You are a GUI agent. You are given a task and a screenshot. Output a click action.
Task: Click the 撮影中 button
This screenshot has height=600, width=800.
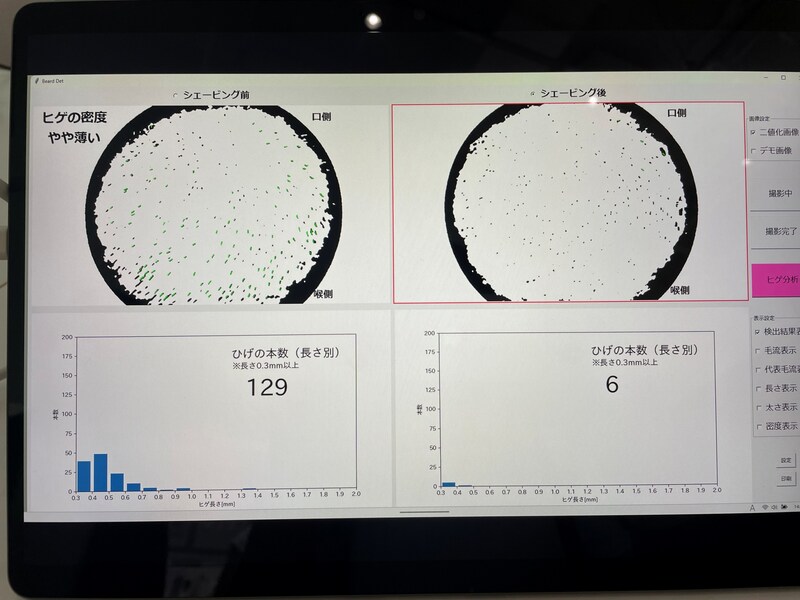tap(775, 193)
